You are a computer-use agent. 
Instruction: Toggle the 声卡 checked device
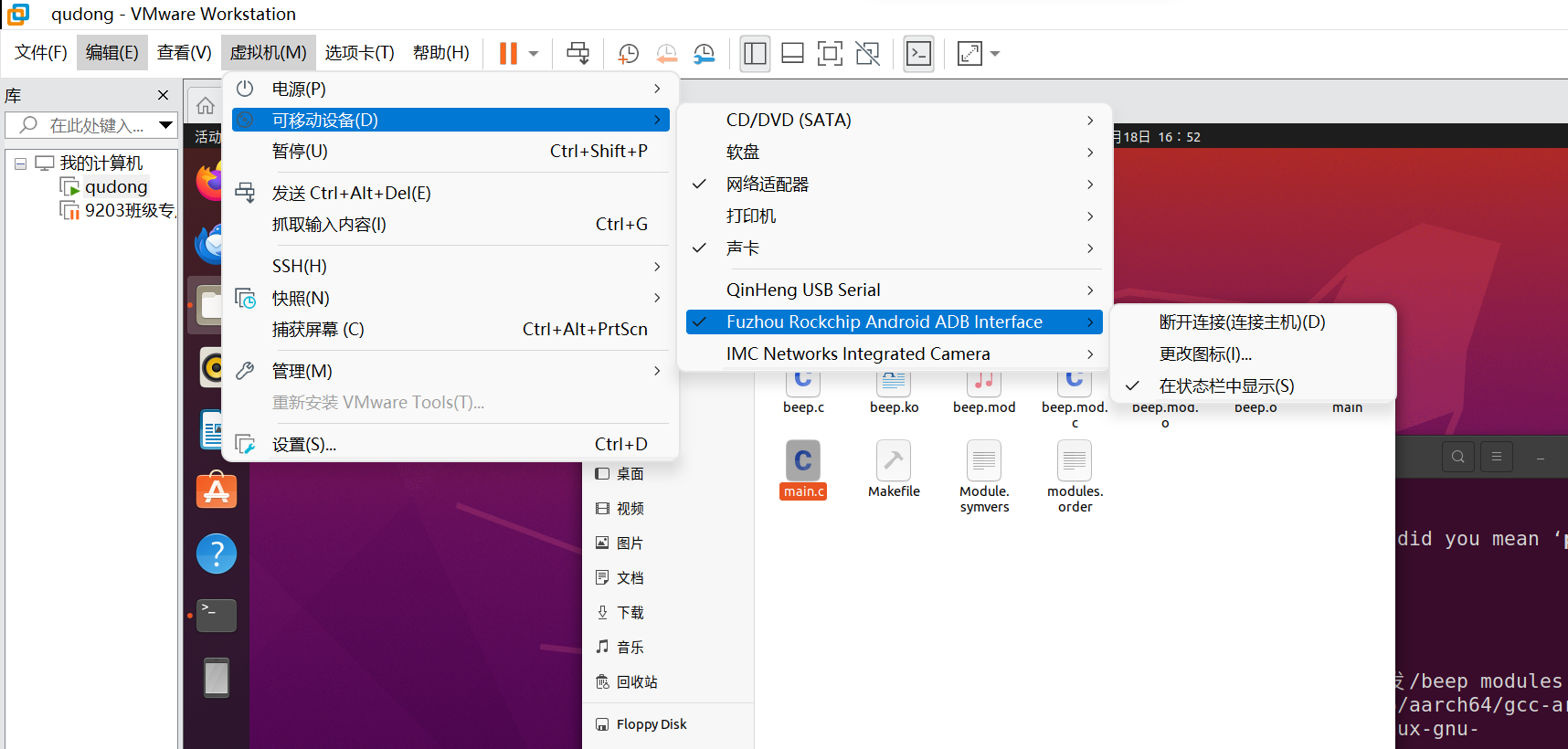click(894, 248)
